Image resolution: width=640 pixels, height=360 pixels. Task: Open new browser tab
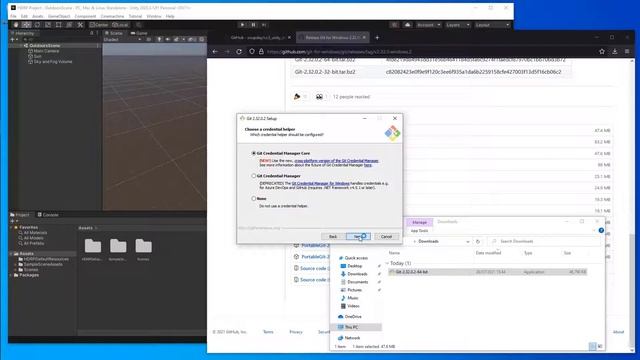(x=377, y=38)
